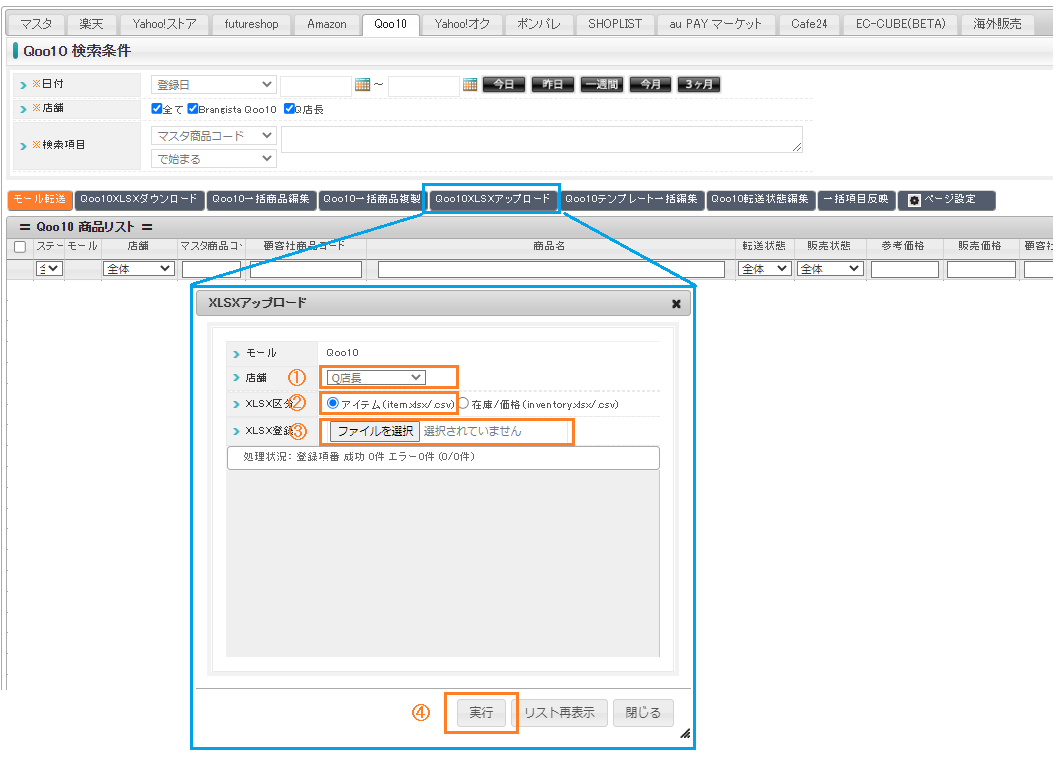Click the マスタ商品コード column filter field
The height and width of the screenshot is (758, 1053).
pos(212,269)
